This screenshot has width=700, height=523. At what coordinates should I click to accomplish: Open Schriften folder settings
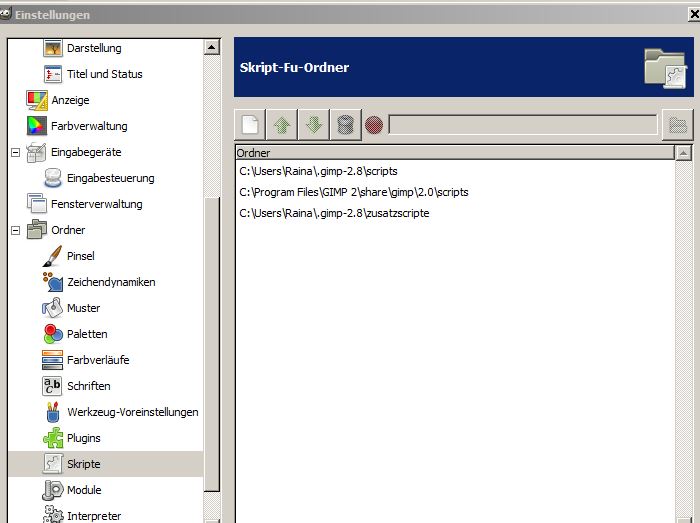tap(88, 386)
